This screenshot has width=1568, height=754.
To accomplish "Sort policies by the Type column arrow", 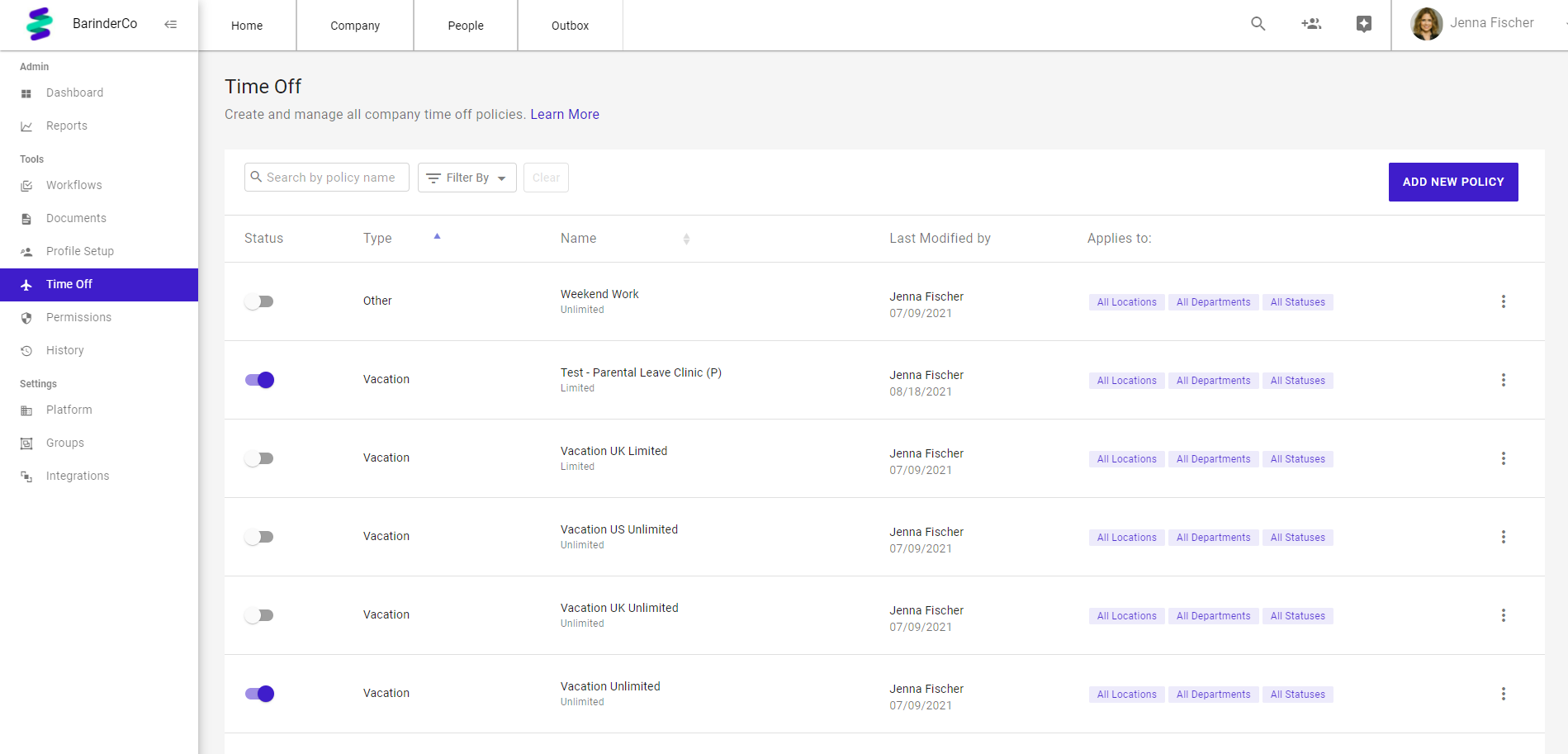I will click(437, 237).
